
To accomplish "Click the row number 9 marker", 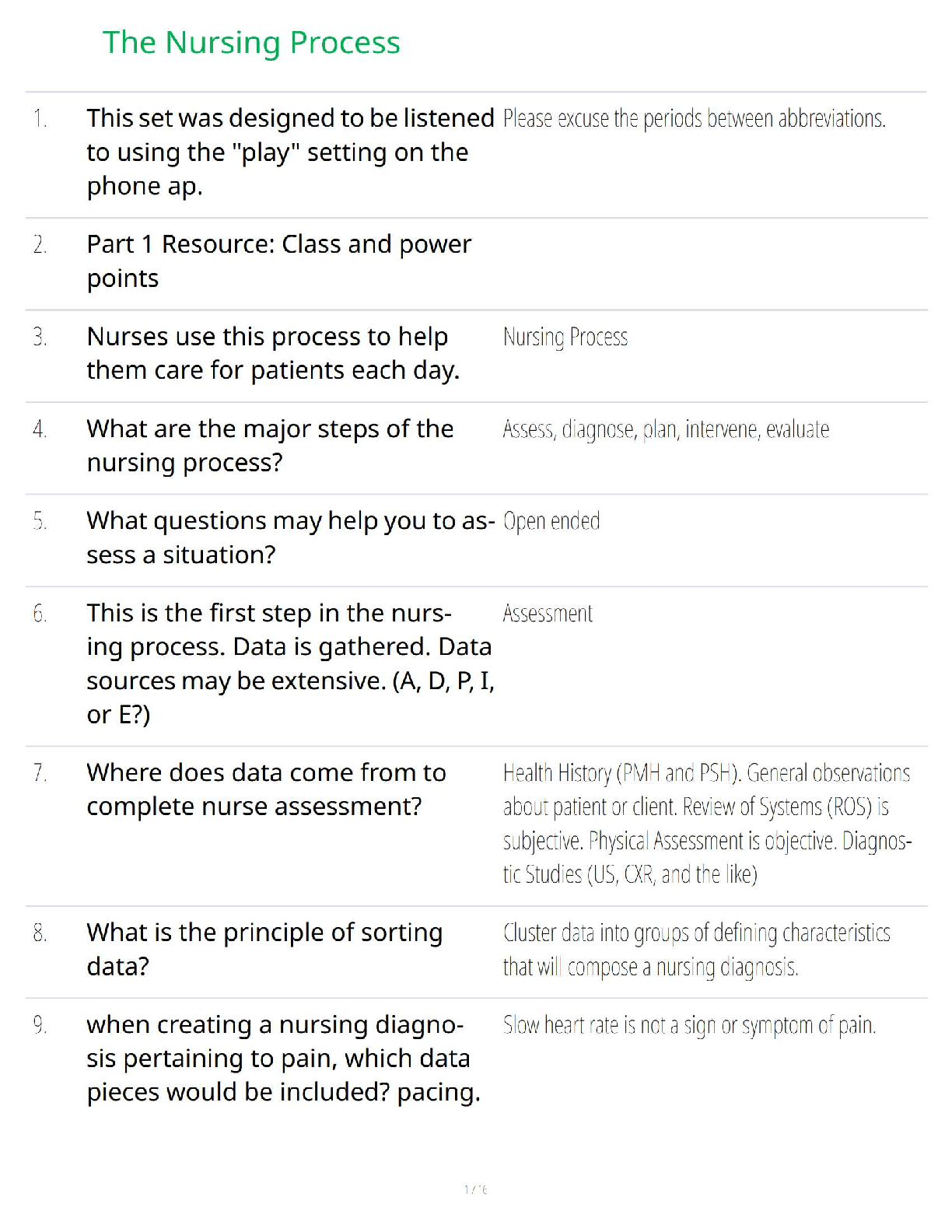I will click(x=40, y=1025).
